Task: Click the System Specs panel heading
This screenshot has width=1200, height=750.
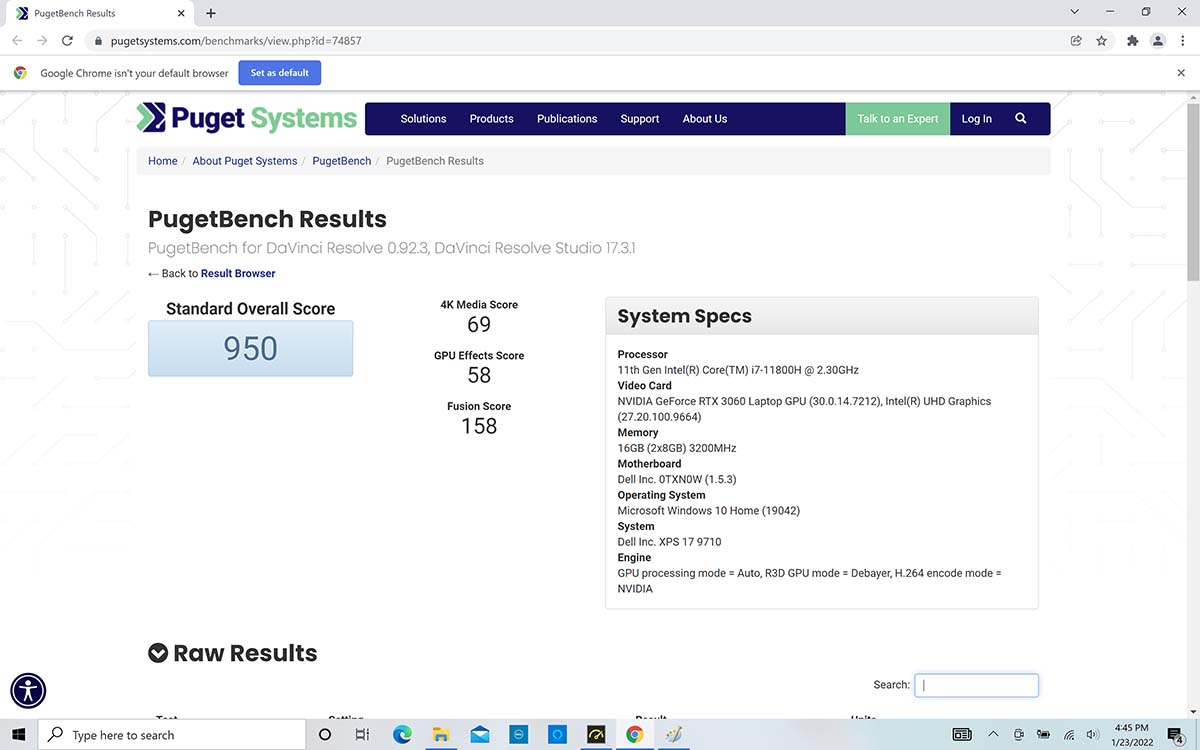Action: click(684, 316)
